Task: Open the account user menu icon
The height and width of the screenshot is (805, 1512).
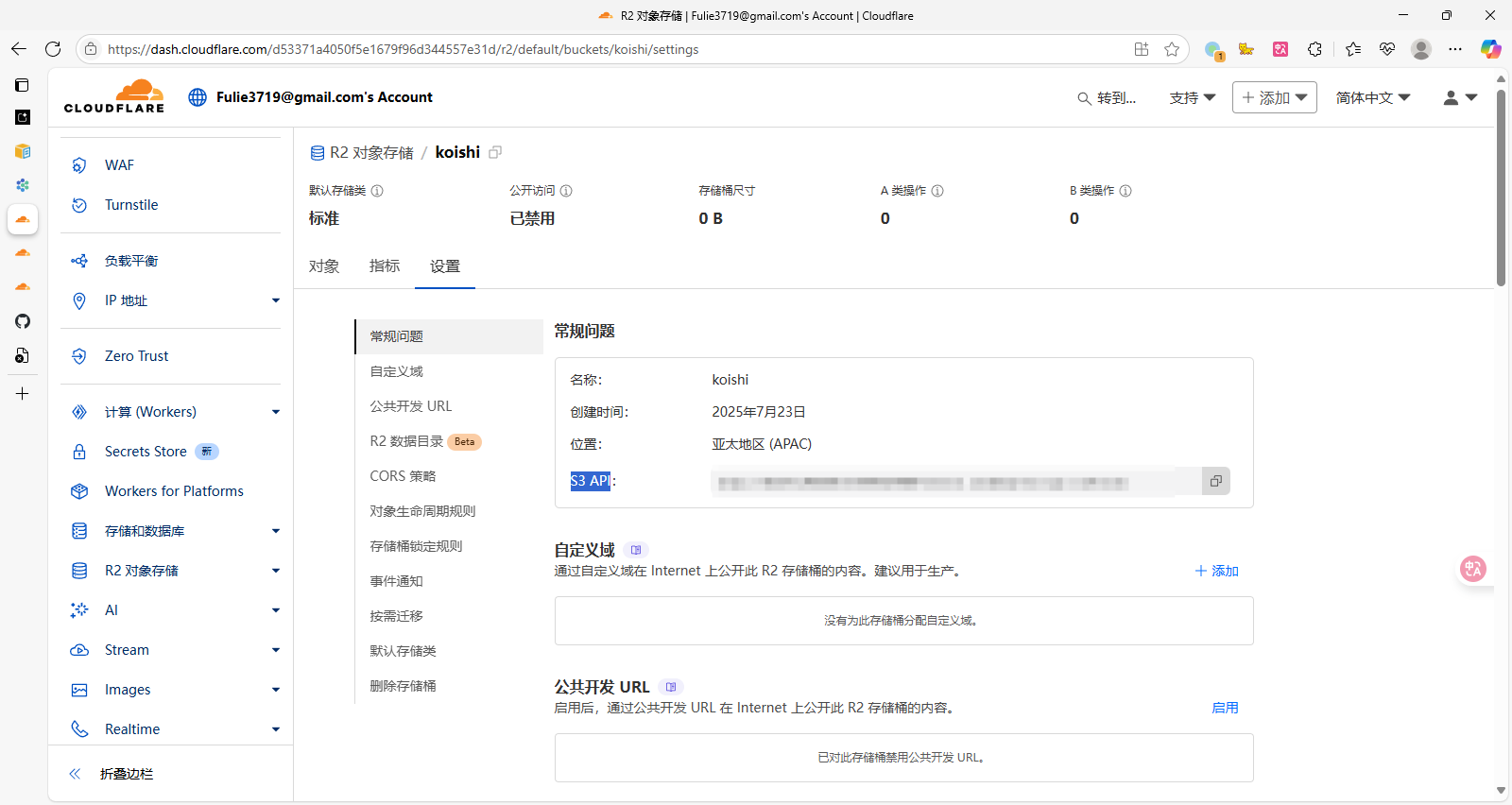Action: (x=1460, y=97)
